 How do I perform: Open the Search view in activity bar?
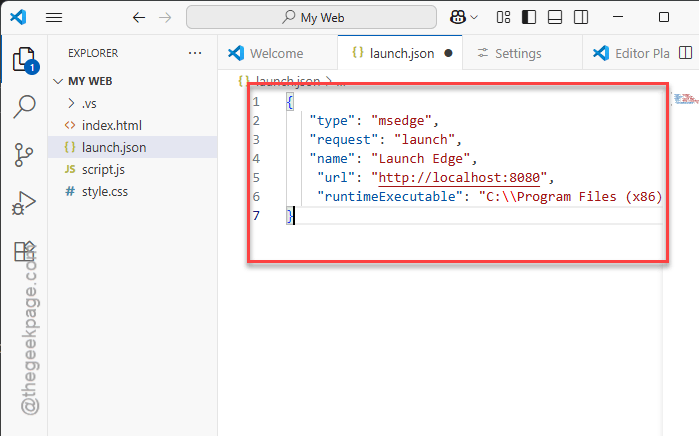(x=23, y=107)
